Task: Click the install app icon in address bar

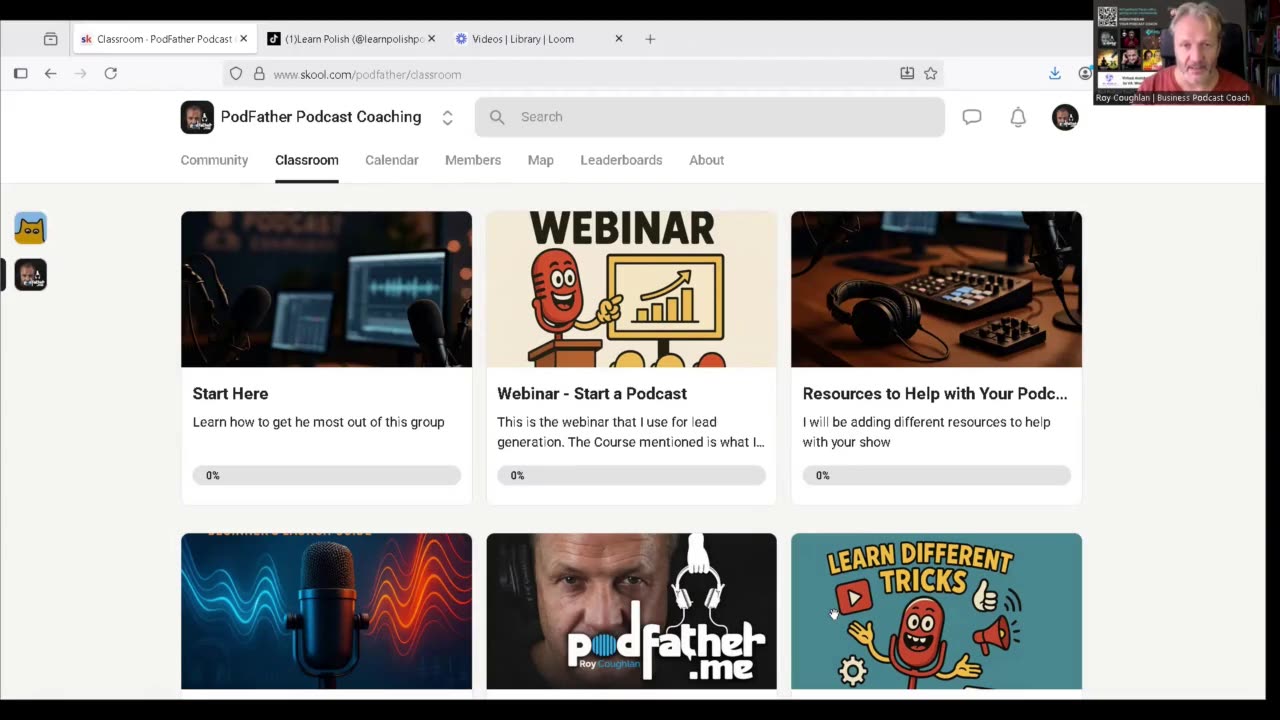Action: coord(907,74)
